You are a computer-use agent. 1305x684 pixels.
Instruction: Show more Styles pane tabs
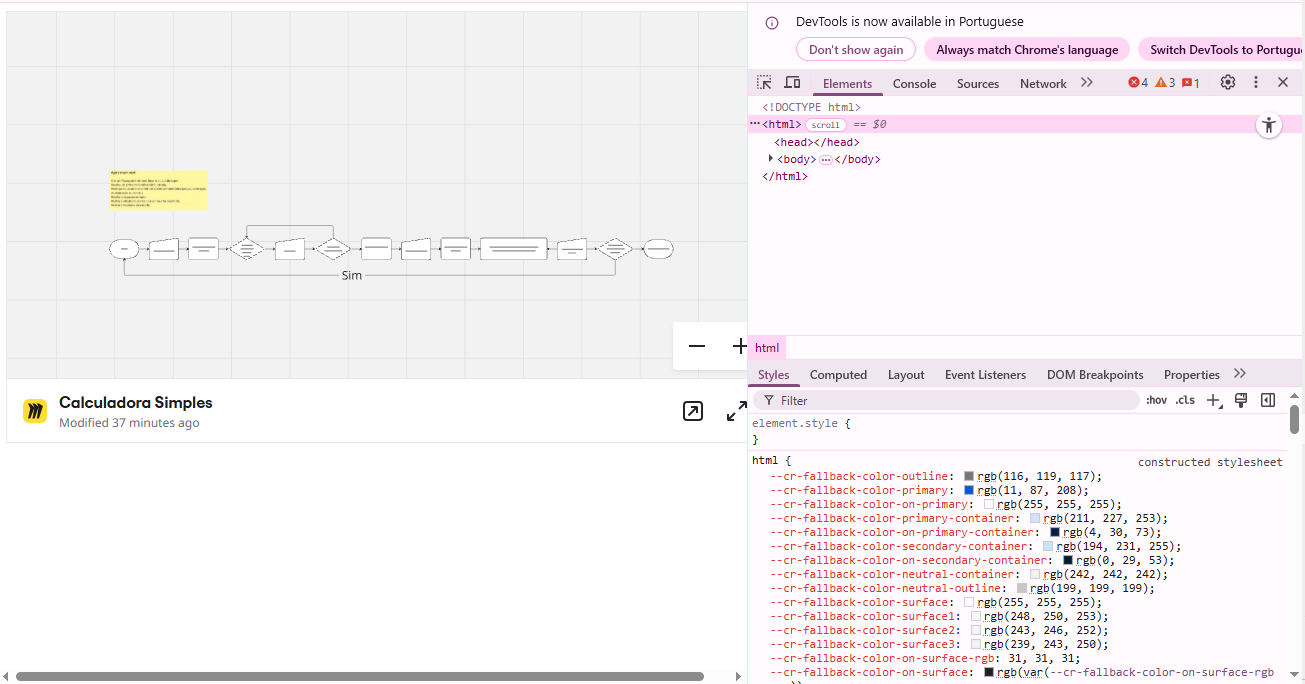point(1240,374)
